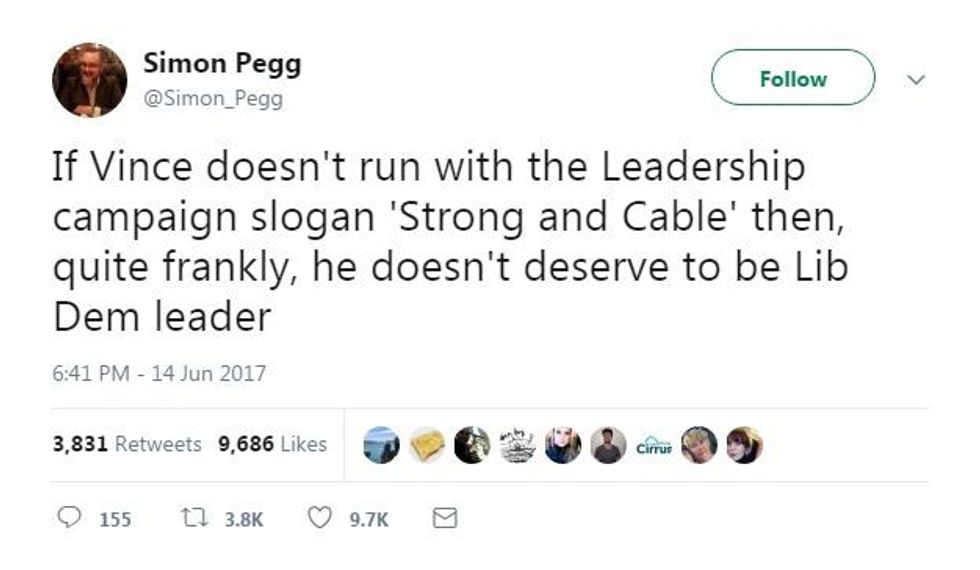Open the Cirrus logo liker avatar

pyautogui.click(x=654, y=445)
